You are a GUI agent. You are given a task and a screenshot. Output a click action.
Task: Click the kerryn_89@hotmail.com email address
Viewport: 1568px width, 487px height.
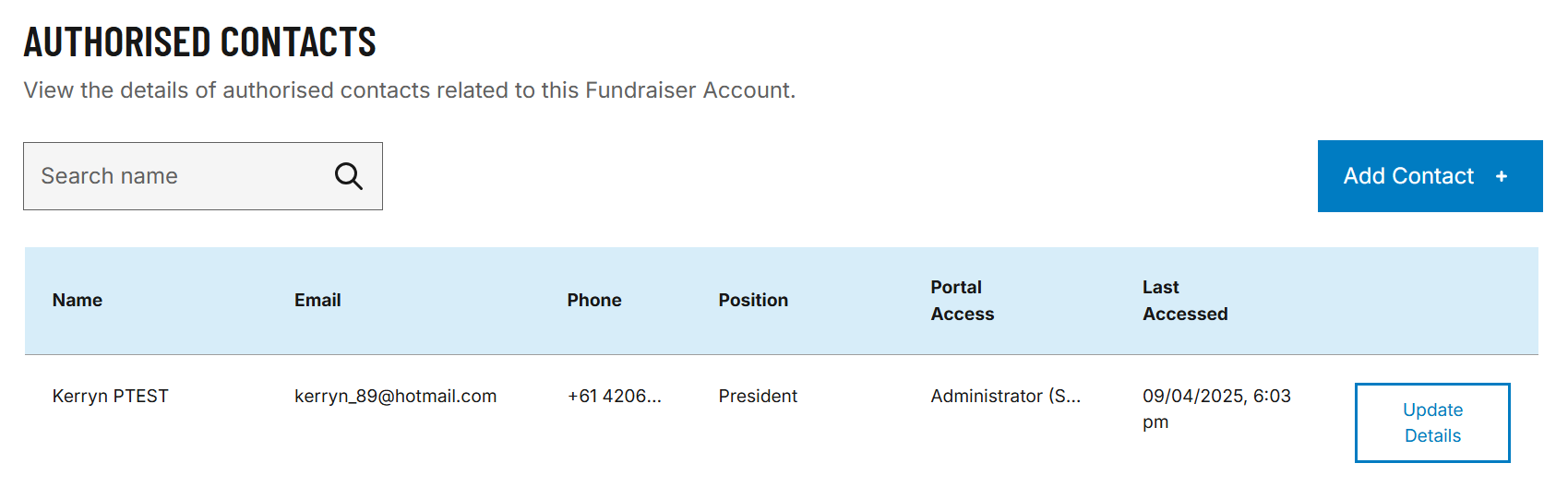[396, 397]
